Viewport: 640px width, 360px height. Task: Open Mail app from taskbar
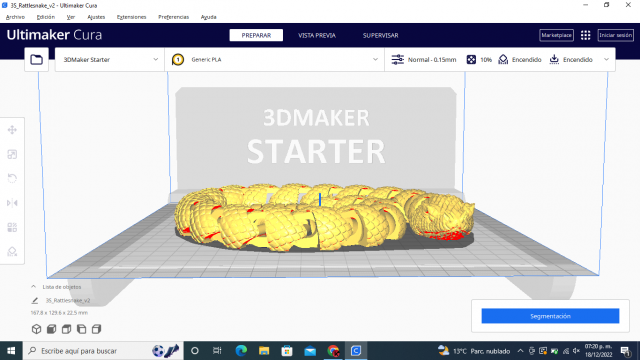click(x=310, y=351)
